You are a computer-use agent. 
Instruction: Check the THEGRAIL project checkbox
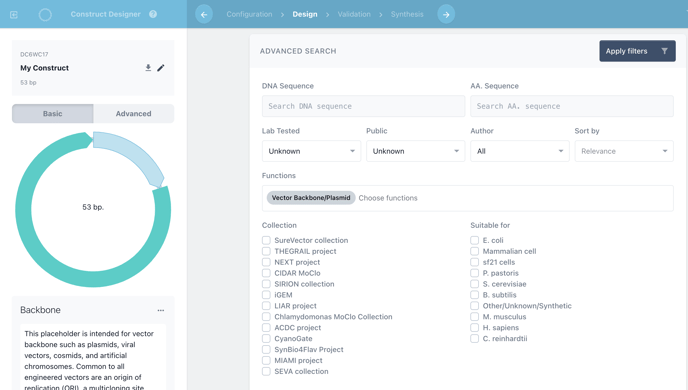pos(266,251)
